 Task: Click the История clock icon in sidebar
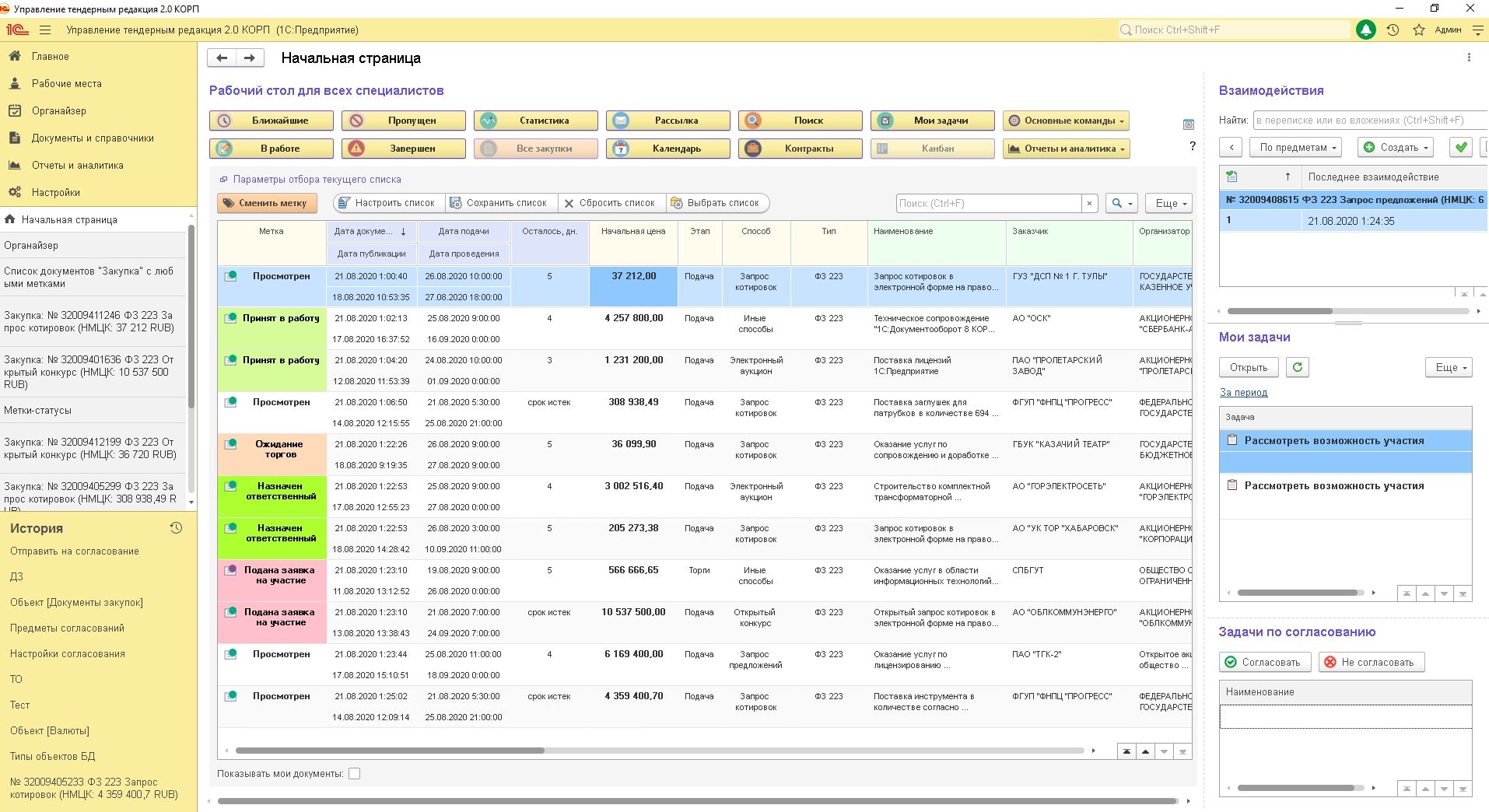pos(176,528)
